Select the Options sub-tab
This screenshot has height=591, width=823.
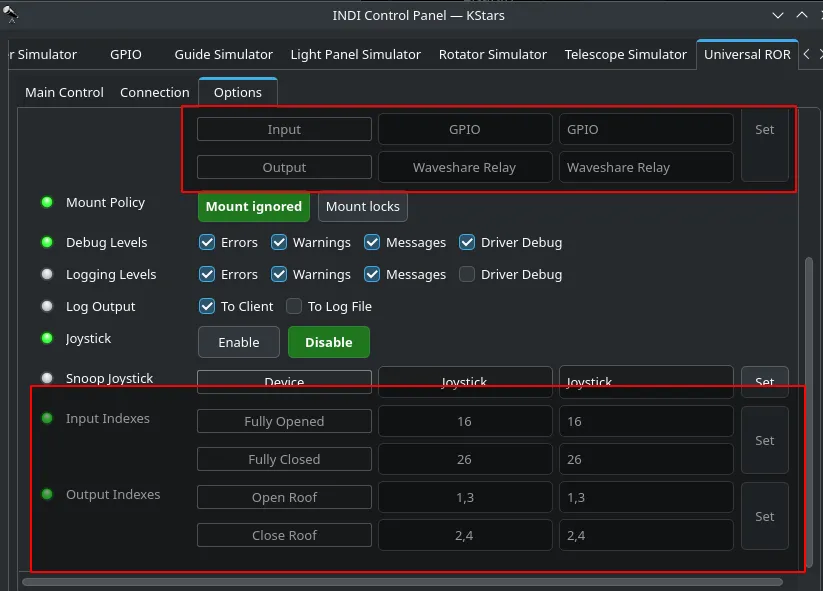tap(238, 92)
